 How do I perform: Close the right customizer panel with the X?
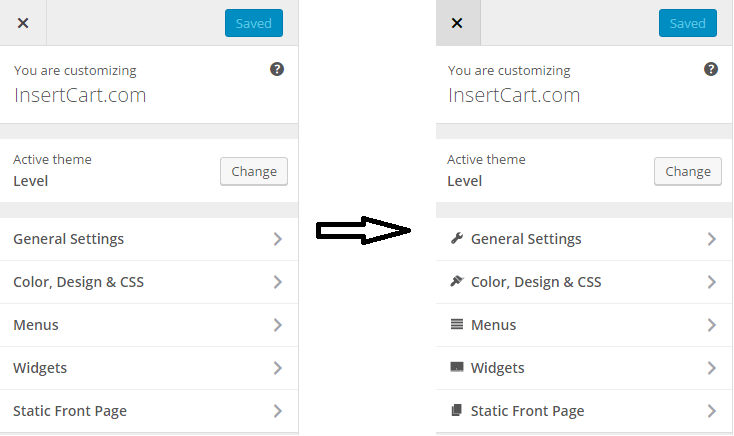(457, 23)
